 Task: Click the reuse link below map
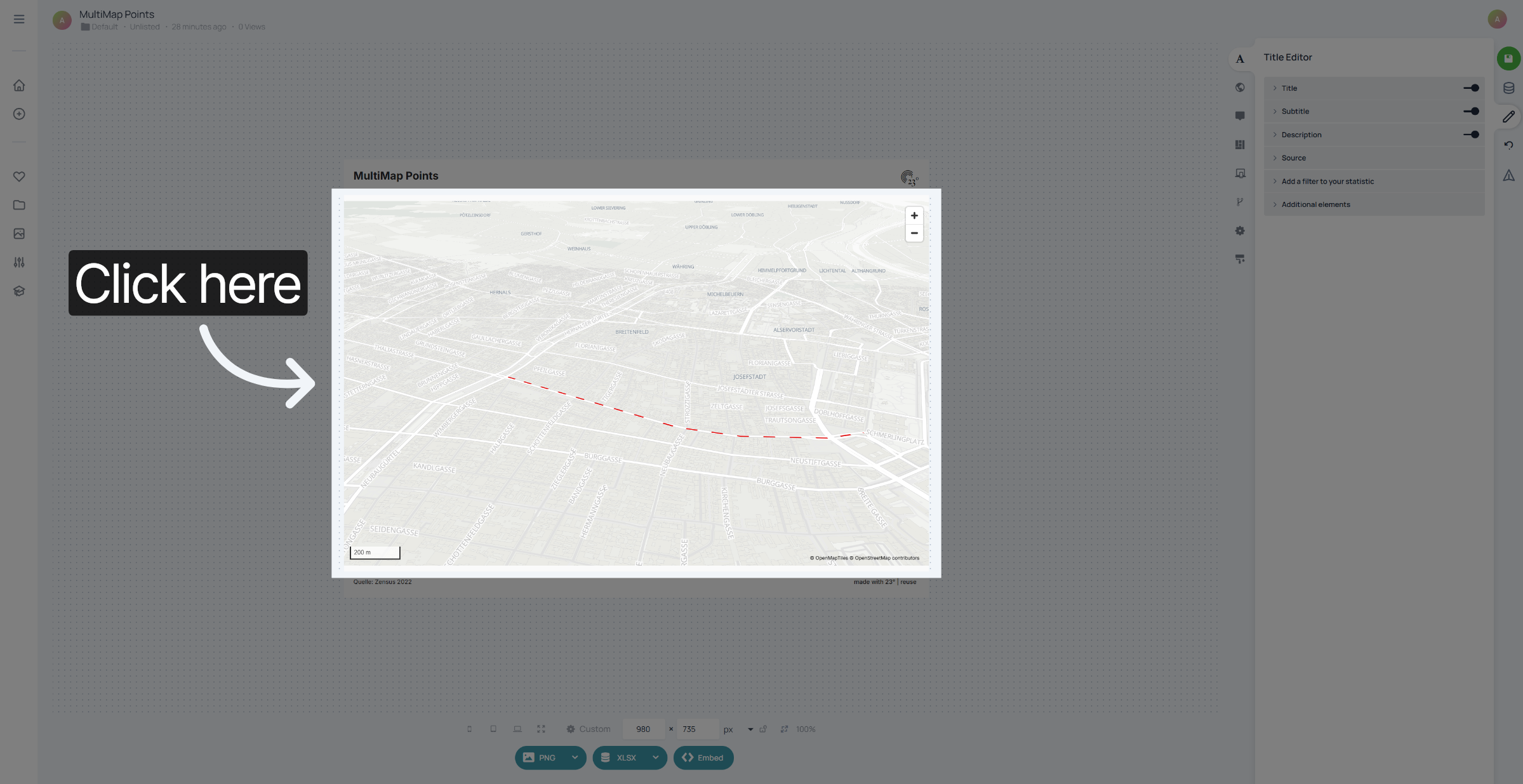click(x=908, y=582)
